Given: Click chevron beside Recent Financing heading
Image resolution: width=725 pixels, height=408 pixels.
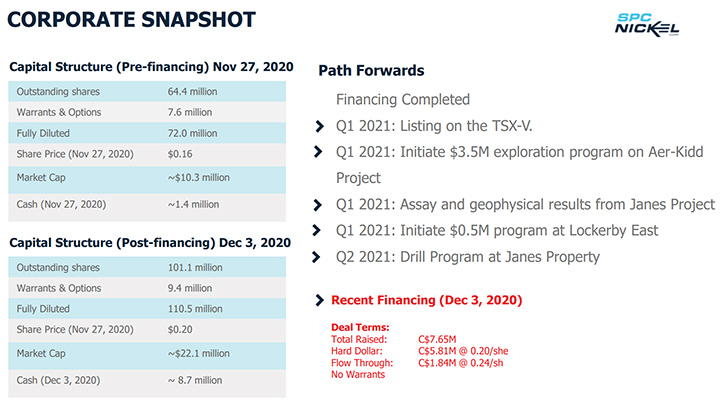Looking at the screenshot, I should click(x=319, y=300).
